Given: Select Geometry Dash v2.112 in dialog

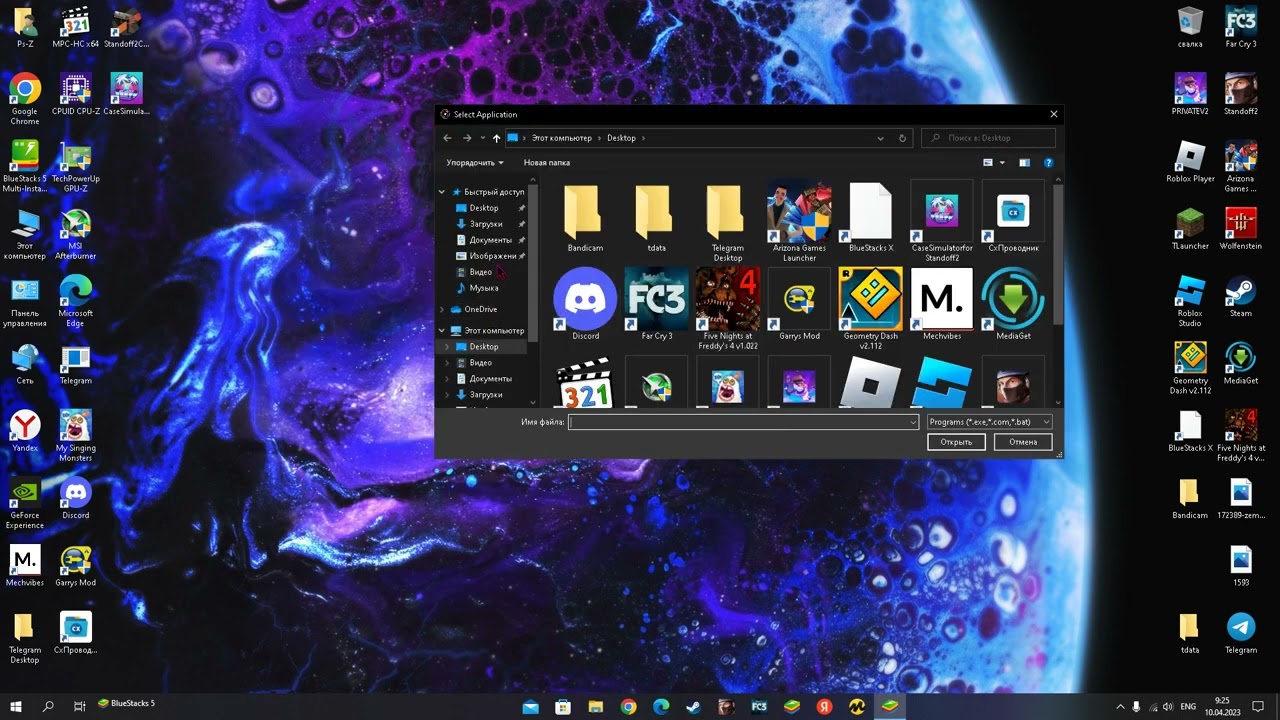Looking at the screenshot, I should pos(870,309).
